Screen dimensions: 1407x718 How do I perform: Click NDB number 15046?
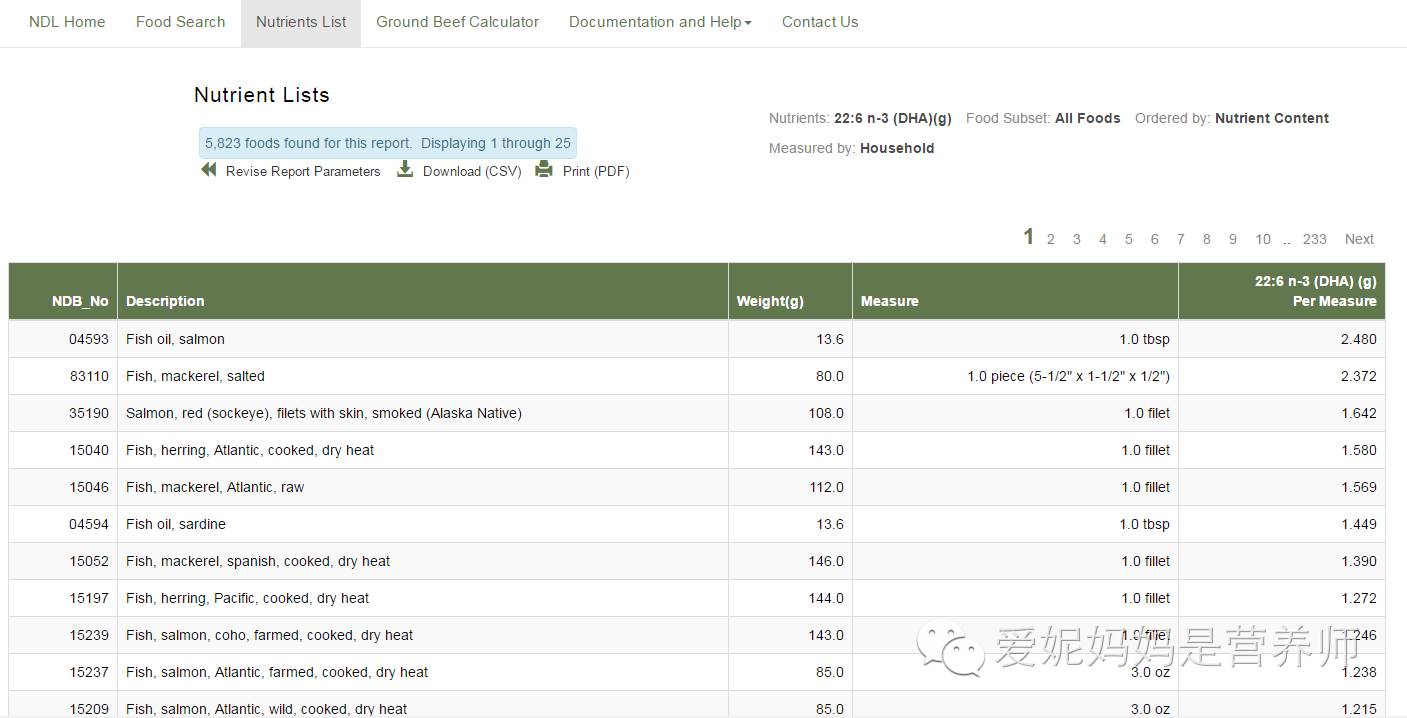pyautogui.click(x=89, y=487)
